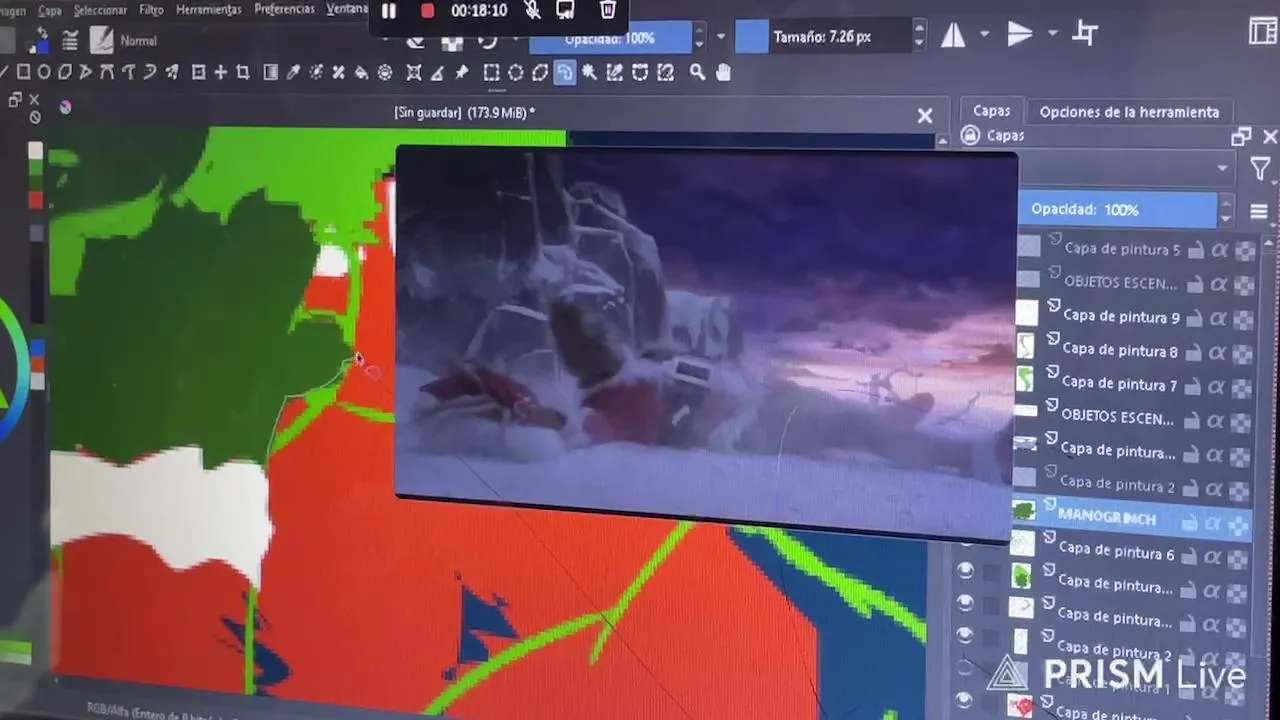Image resolution: width=1280 pixels, height=720 pixels.
Task: Select the Color sampler eyedropper tool
Action: click(293, 72)
